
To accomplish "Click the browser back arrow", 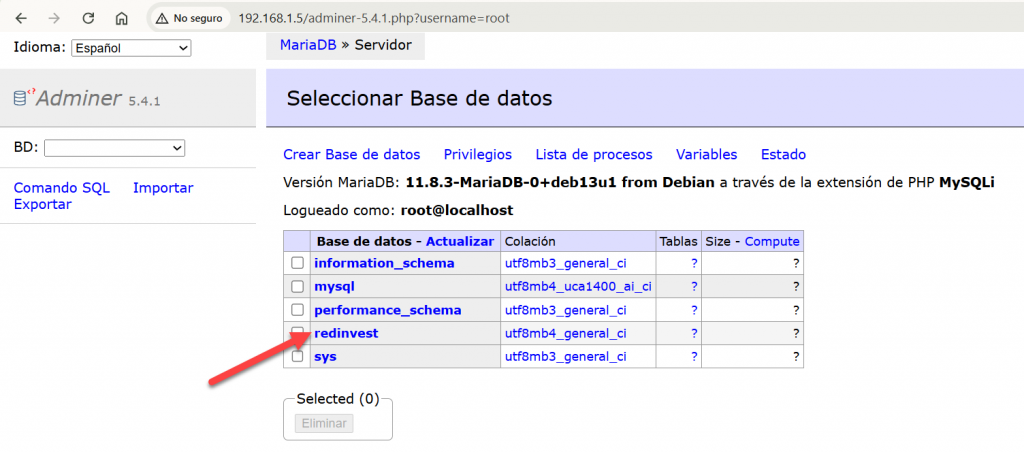I will pos(22,18).
